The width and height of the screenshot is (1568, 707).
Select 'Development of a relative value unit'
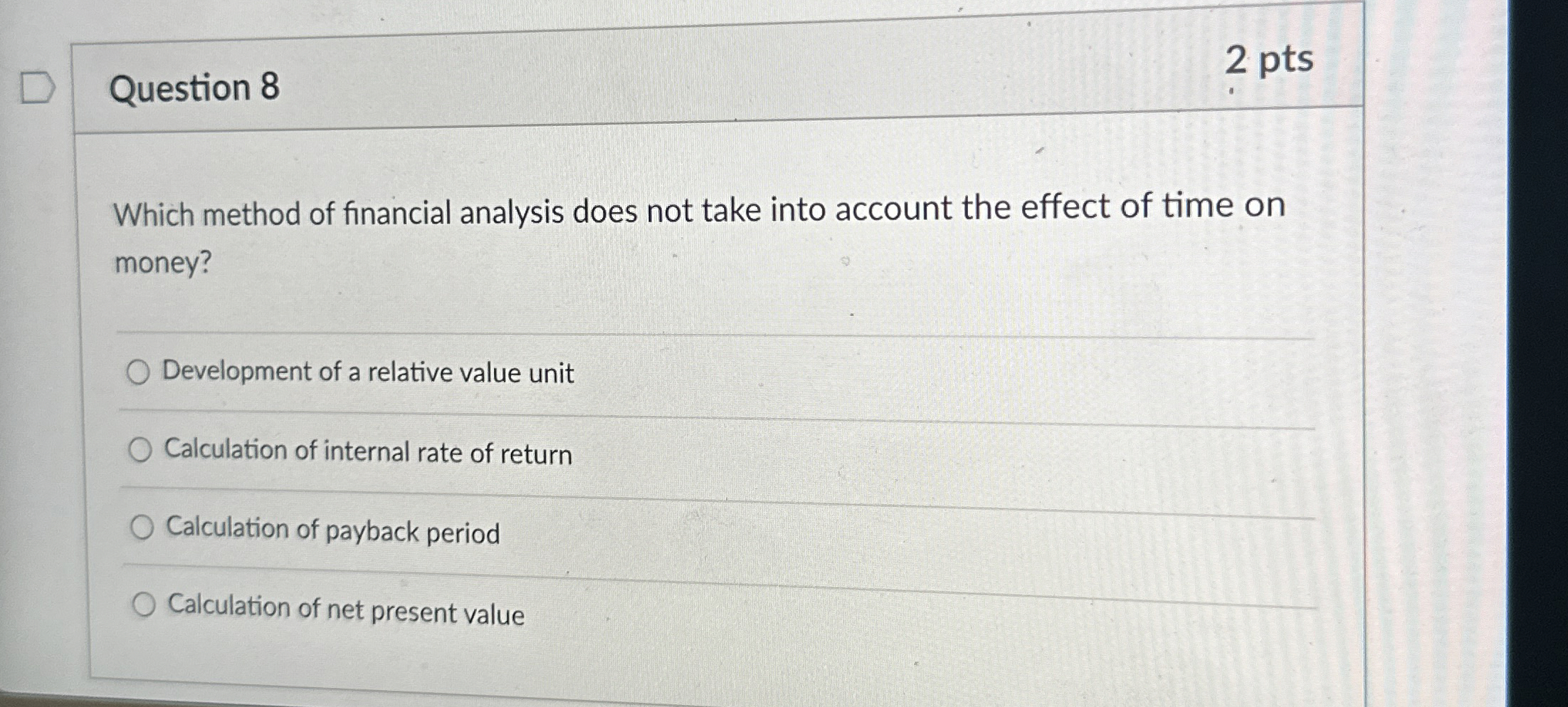click(140, 372)
